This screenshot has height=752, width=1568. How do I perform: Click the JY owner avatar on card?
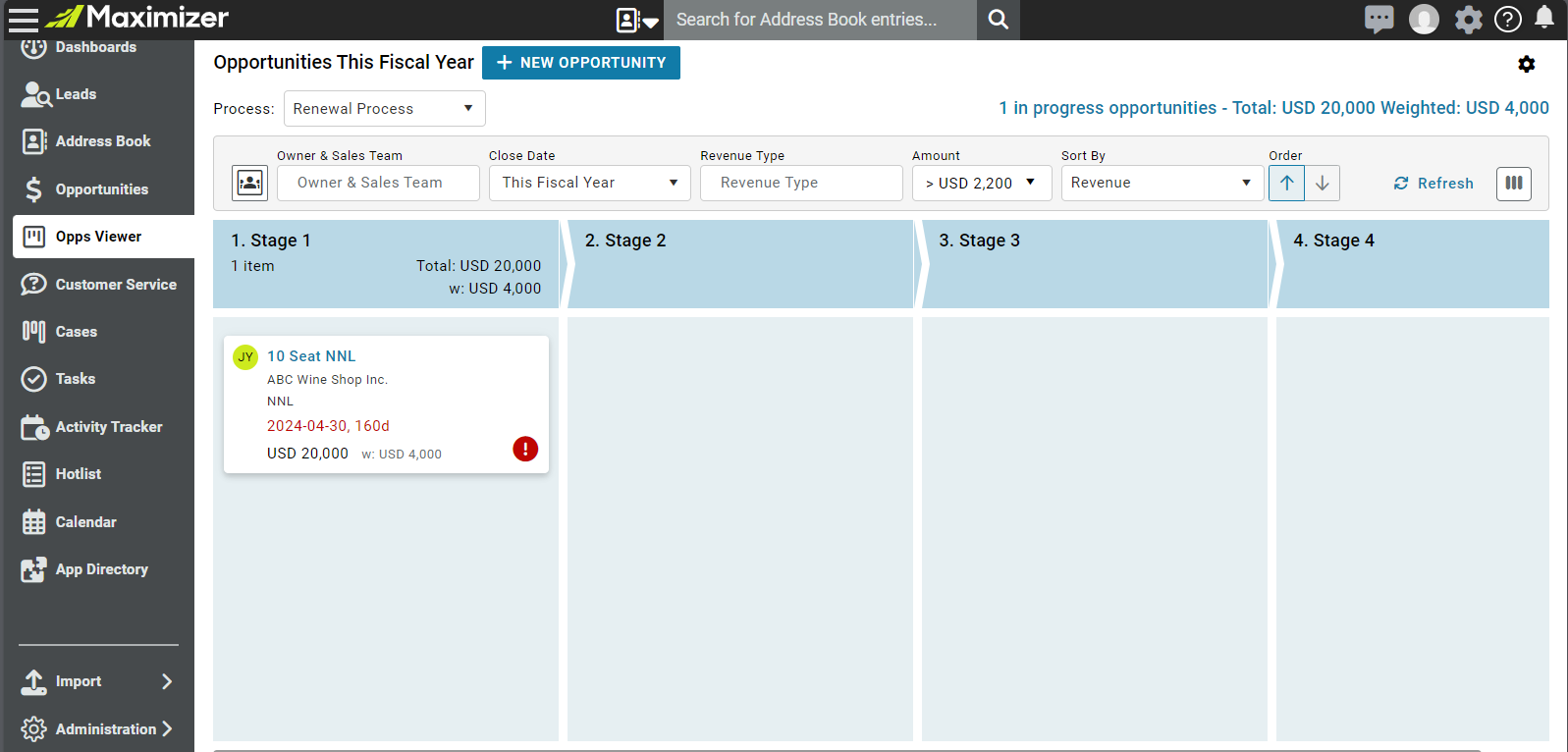tap(245, 356)
